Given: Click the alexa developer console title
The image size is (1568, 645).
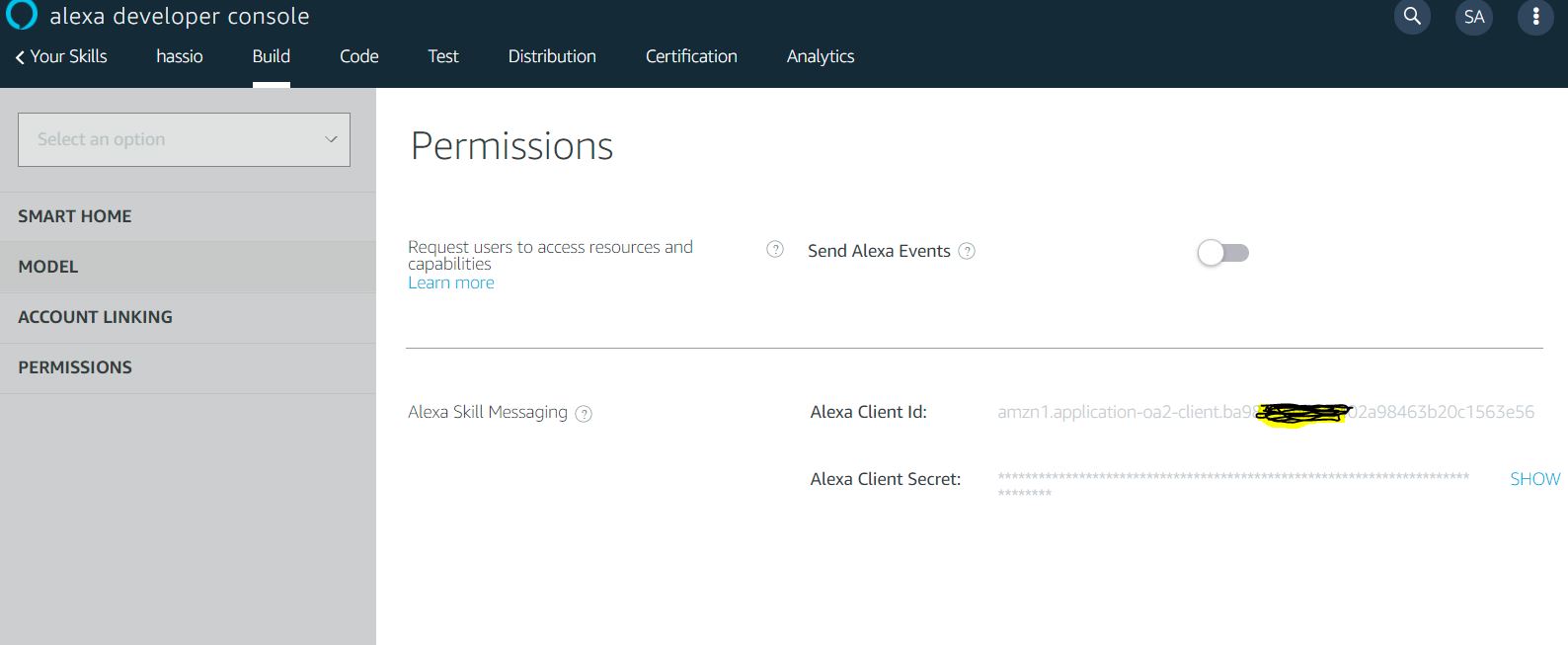Looking at the screenshot, I should click(180, 16).
